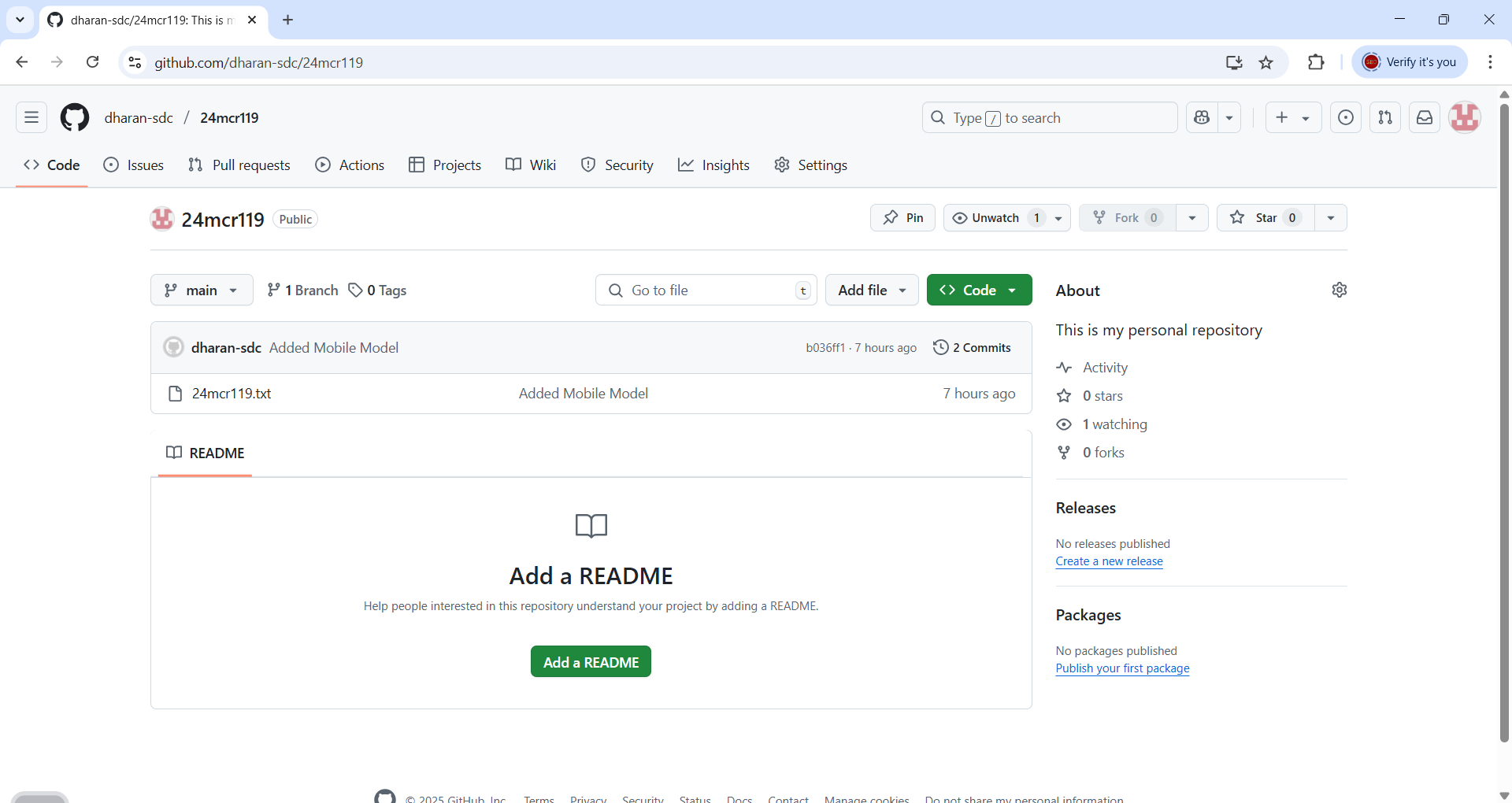The height and width of the screenshot is (803, 1512).
Task: Open file 24mcr119.txt
Action: (x=232, y=393)
